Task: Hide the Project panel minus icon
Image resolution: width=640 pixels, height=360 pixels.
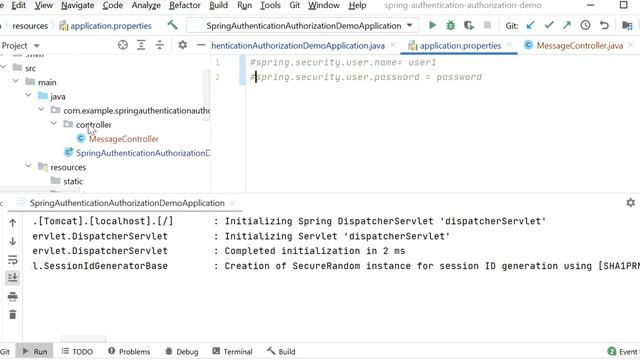Action: click(200, 45)
